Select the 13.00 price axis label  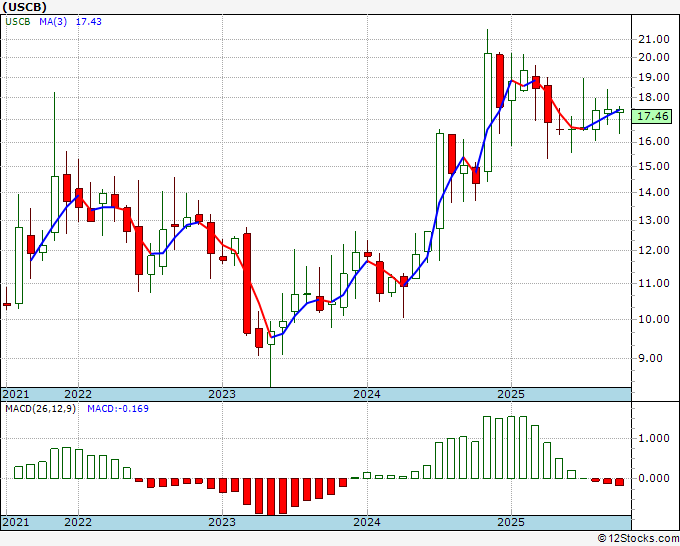pyautogui.click(x=653, y=220)
